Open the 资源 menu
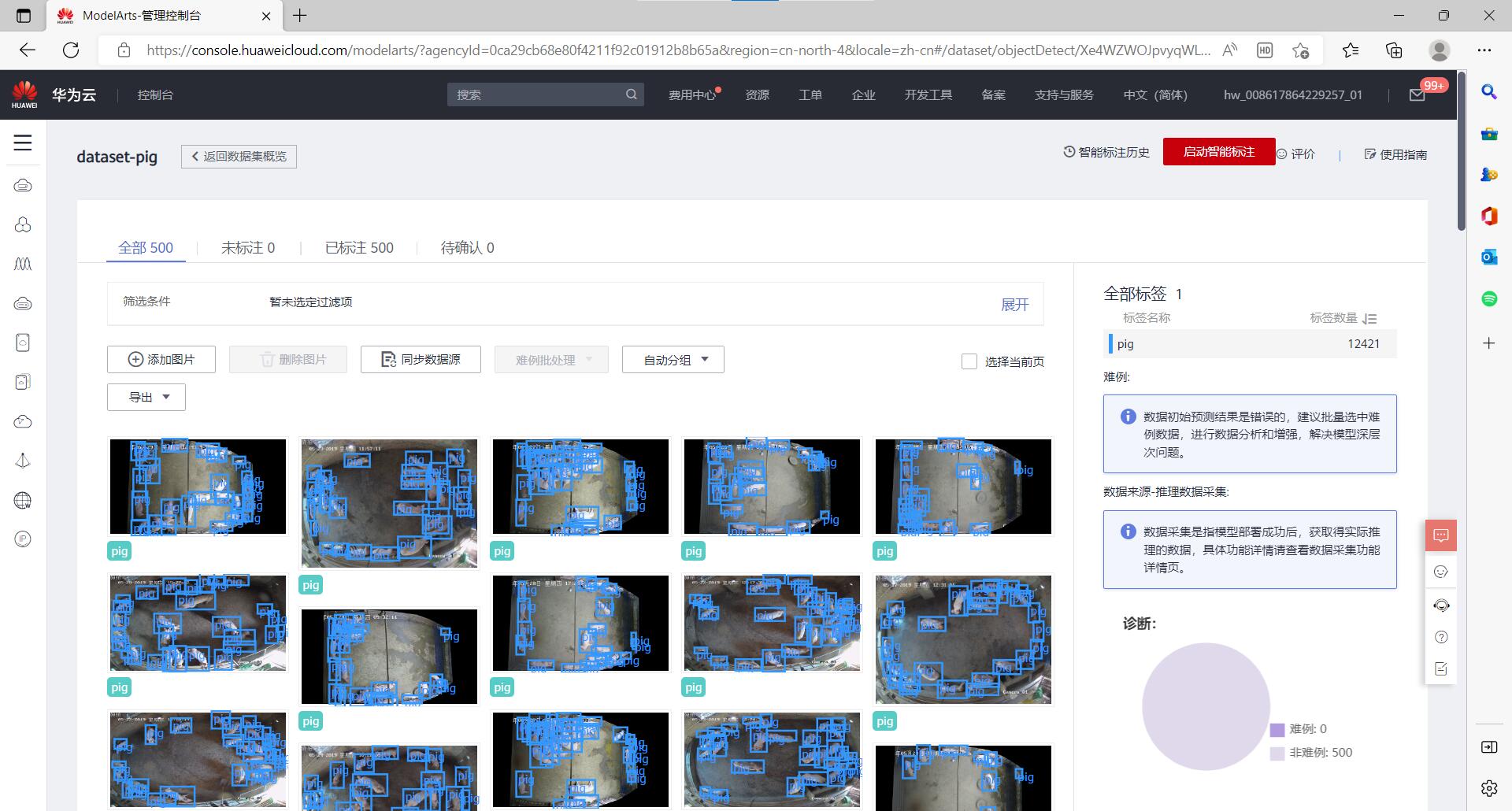1512x811 pixels. click(x=757, y=94)
